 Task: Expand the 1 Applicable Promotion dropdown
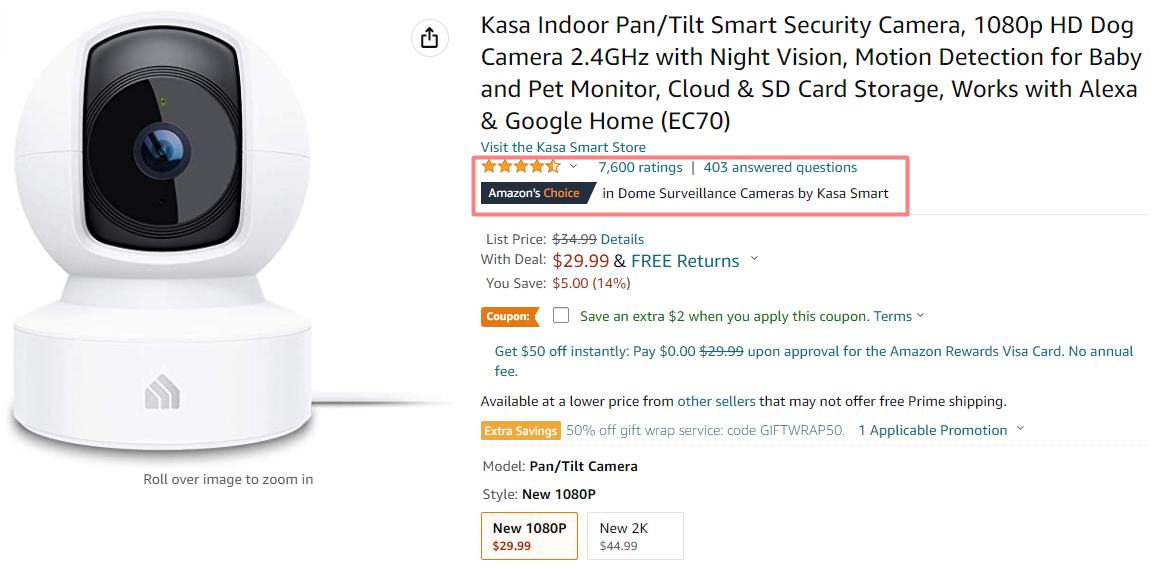(x=1020, y=430)
